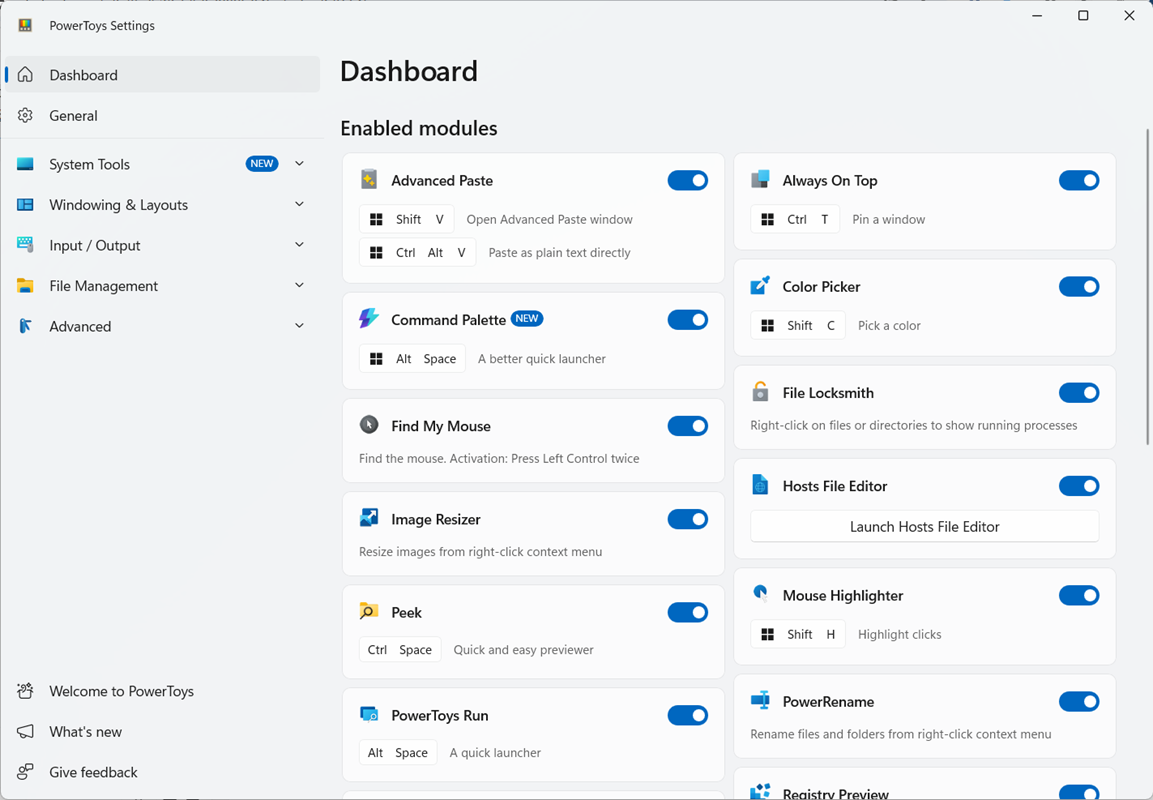Disable the Mouse Highlighter switch
The height and width of the screenshot is (800, 1153).
pyautogui.click(x=1079, y=596)
